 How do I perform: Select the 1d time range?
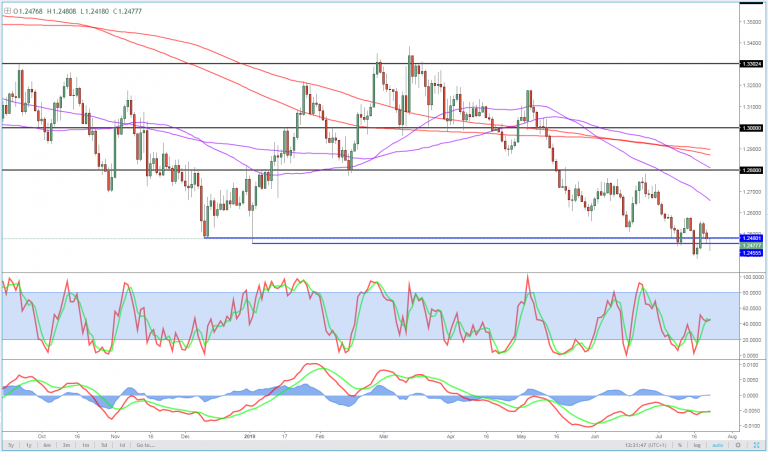coord(121,445)
